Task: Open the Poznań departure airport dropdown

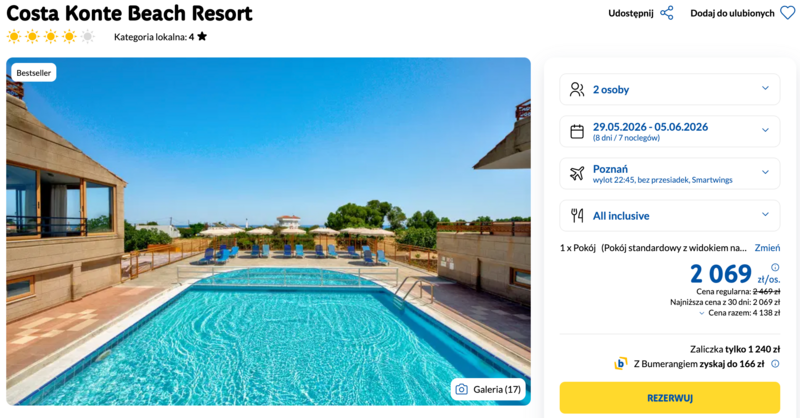Action: point(669,174)
